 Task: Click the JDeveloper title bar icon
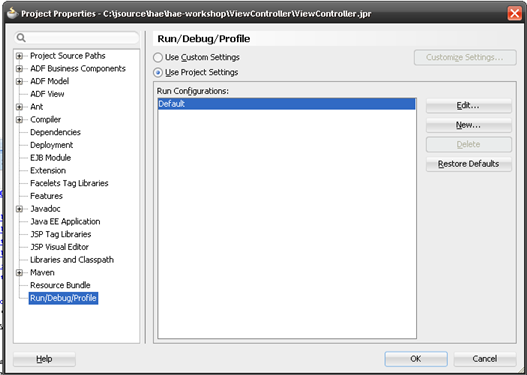point(12,13)
